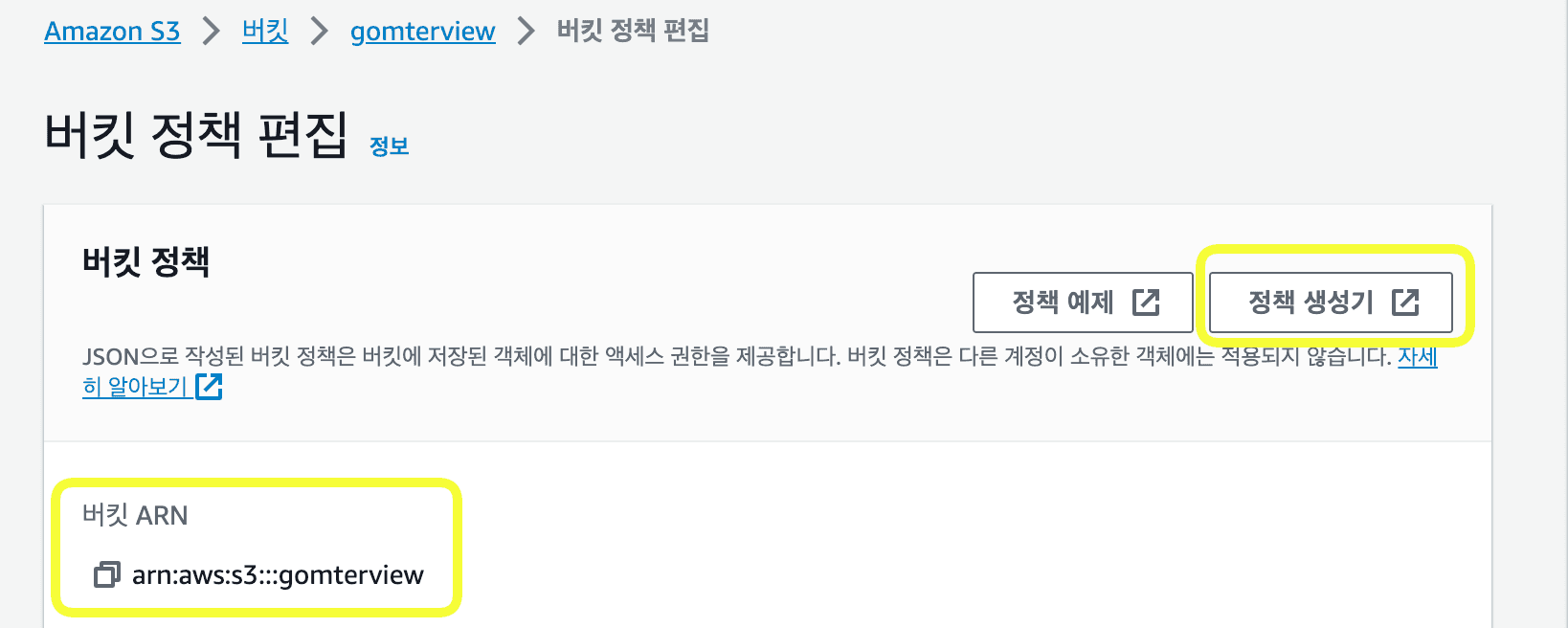The width and height of the screenshot is (1568, 628).
Task: Click breadcrumb chevron after 버킷 link
Action: click(320, 32)
